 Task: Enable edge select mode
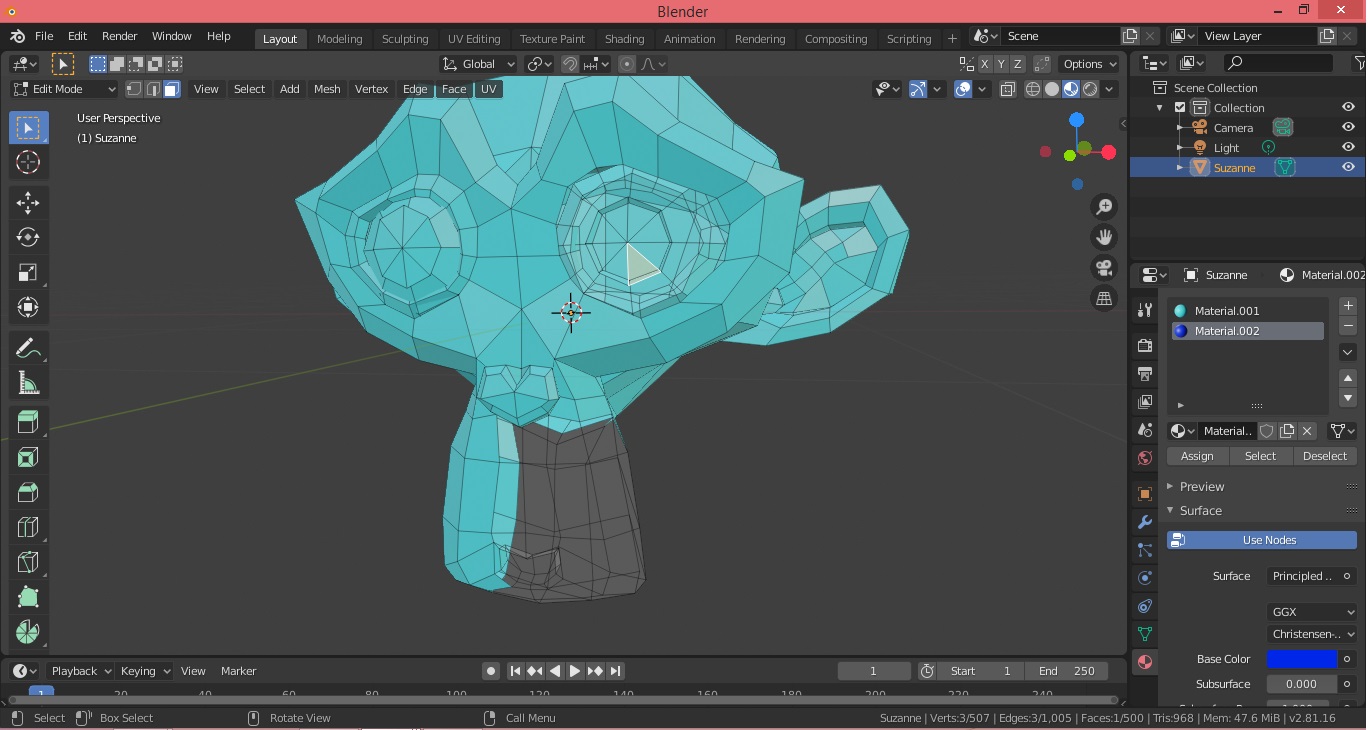(x=152, y=89)
